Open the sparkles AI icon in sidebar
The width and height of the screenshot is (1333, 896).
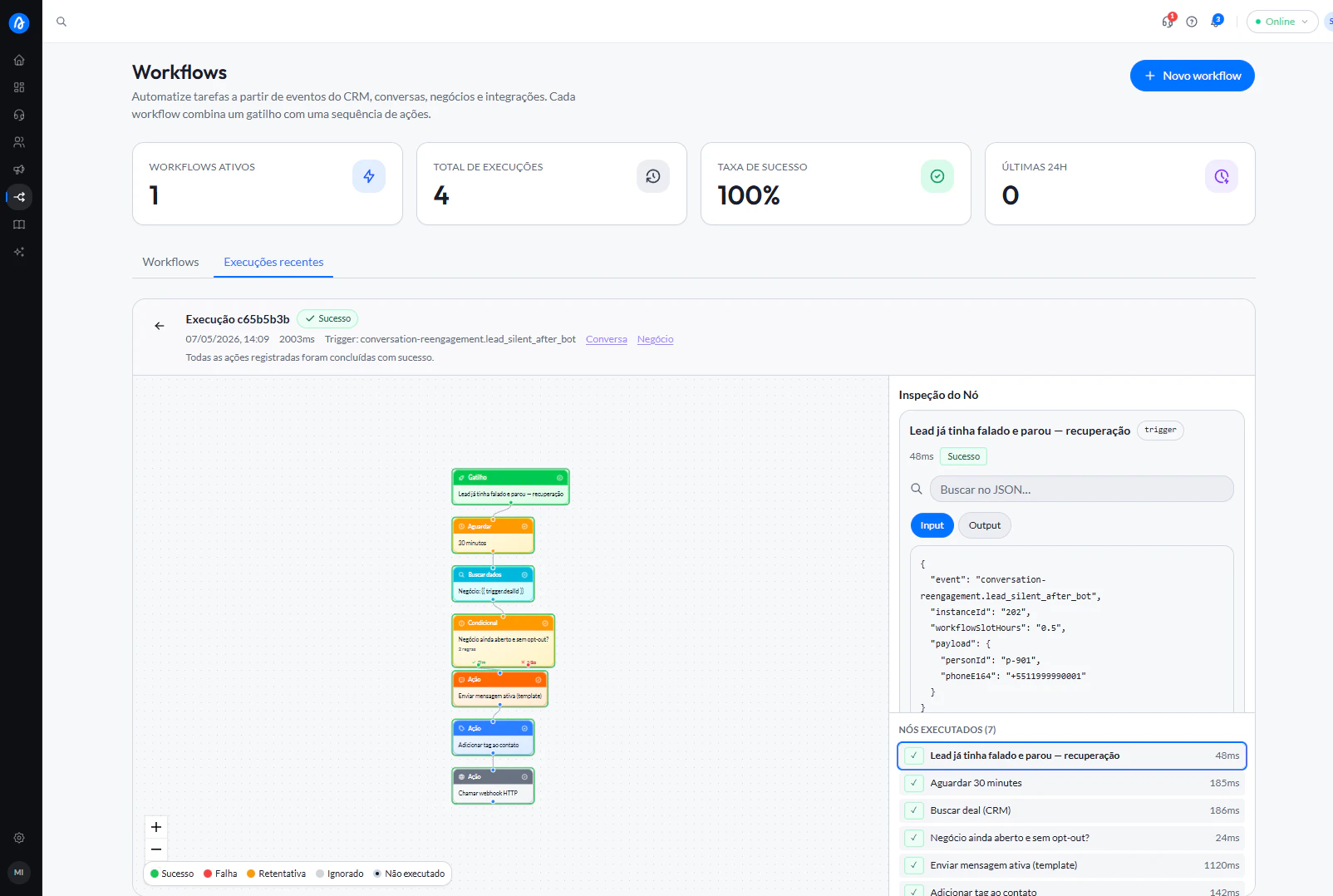click(19, 252)
